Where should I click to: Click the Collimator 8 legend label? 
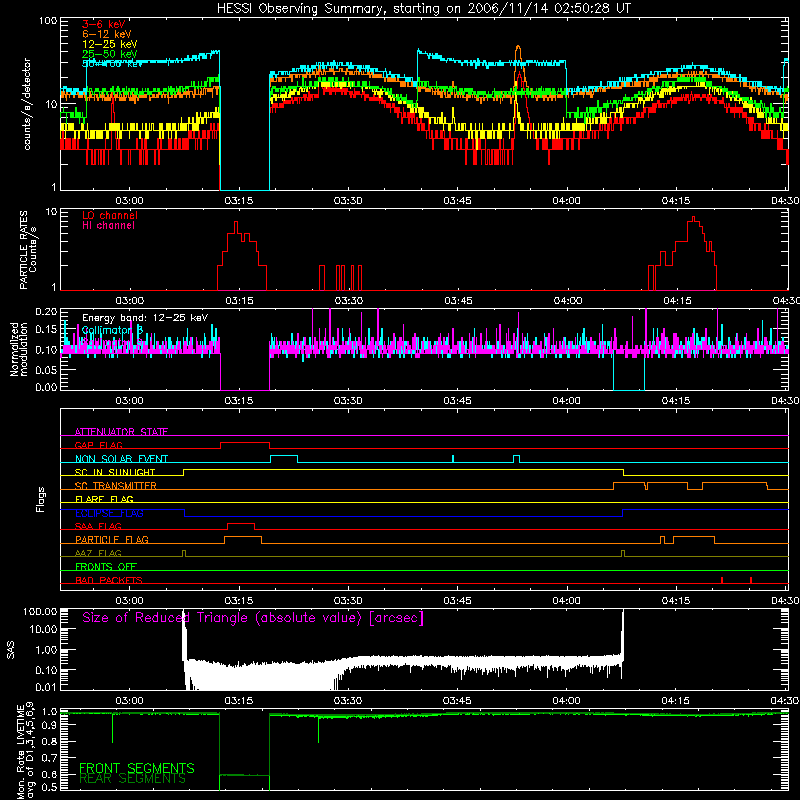(112, 330)
